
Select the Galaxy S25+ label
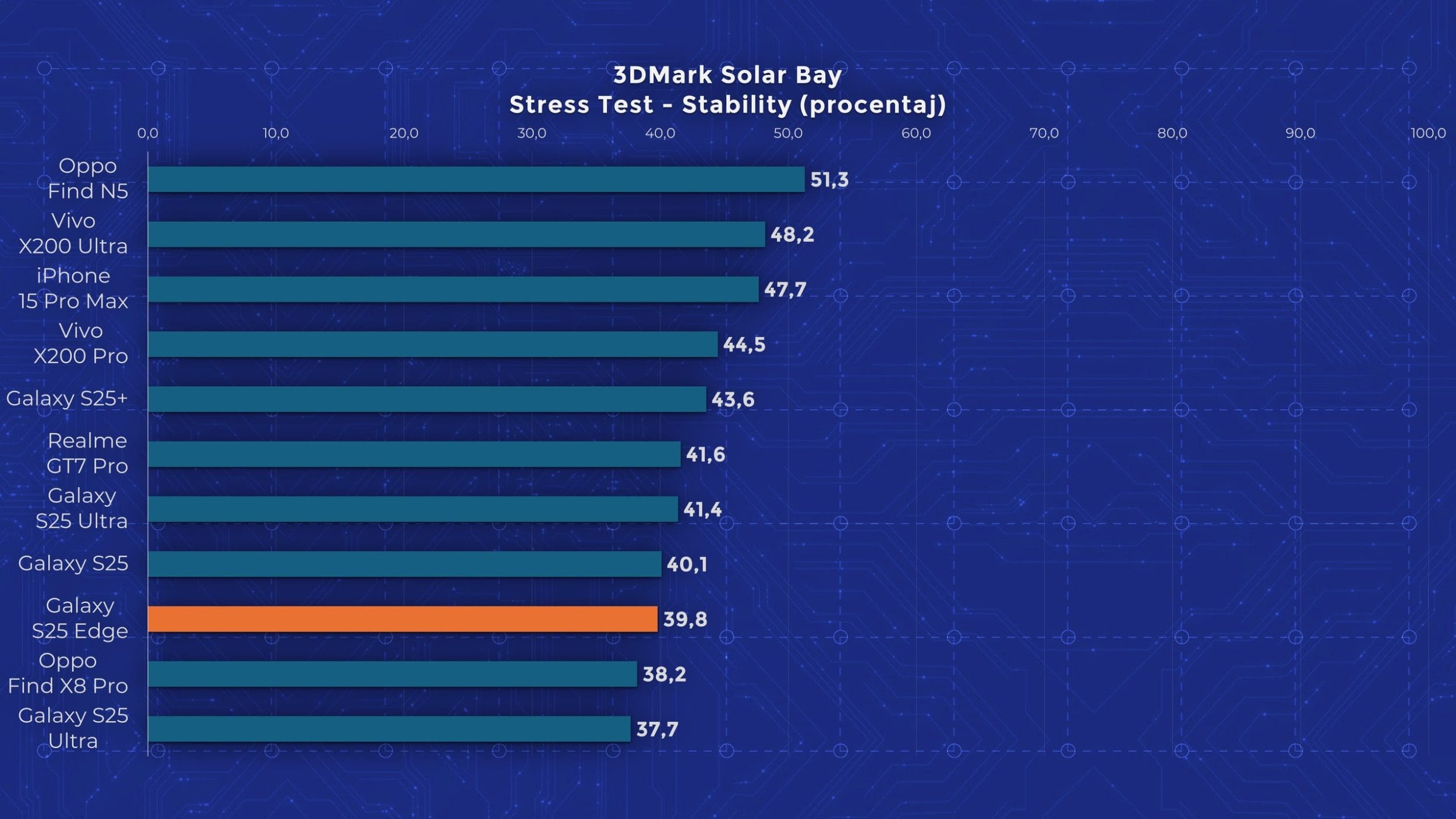(67, 398)
